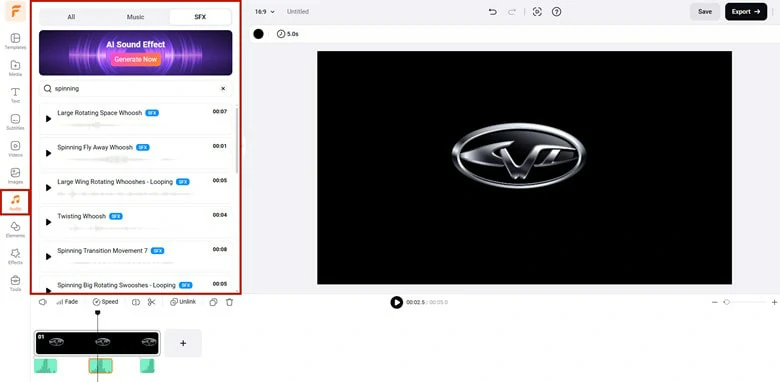Screen dimensions: 780x382
Task: Click the Generate Now button
Action: 135,59
